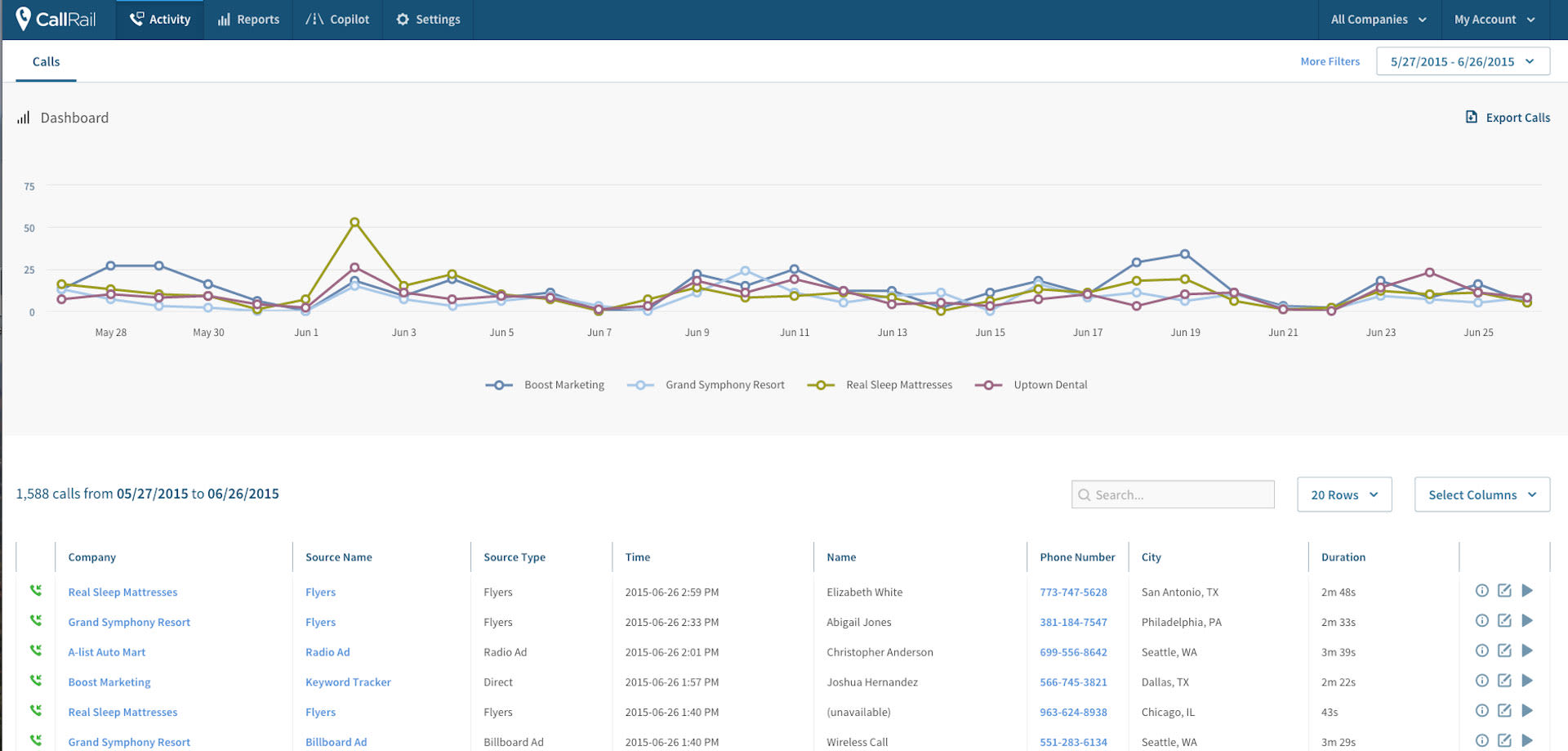The height and width of the screenshot is (751, 1568).
Task: Sort by Duration column header
Action: (1343, 557)
